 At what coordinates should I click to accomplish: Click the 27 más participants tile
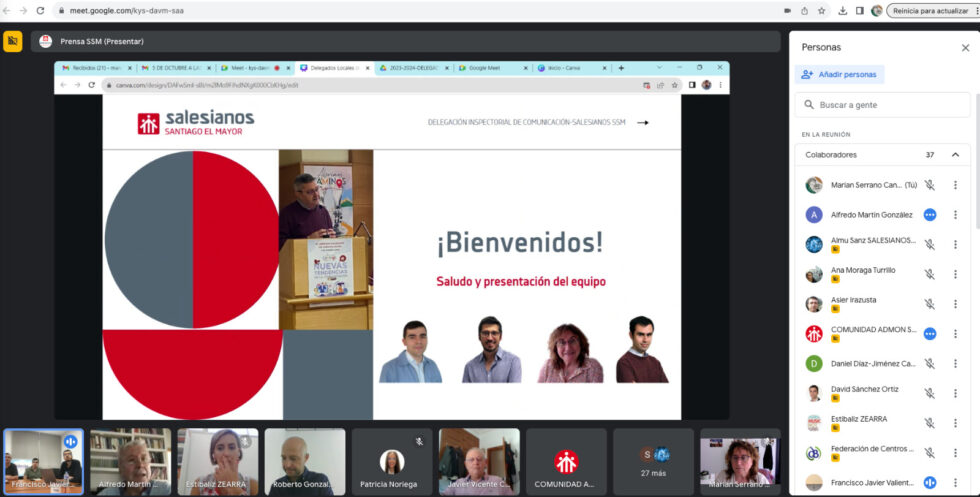point(654,461)
